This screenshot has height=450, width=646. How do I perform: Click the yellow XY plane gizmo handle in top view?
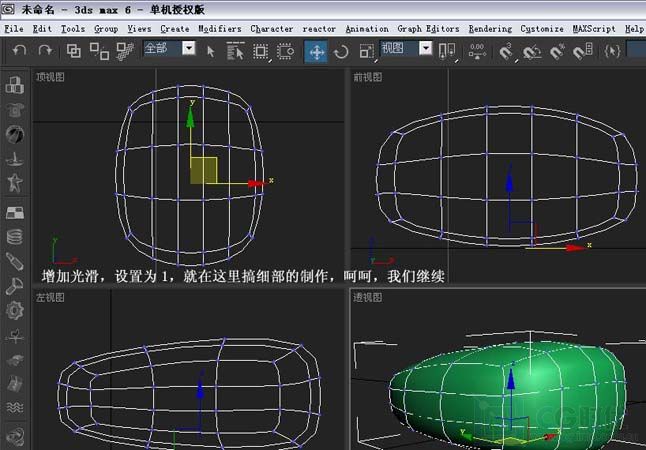pos(204,170)
